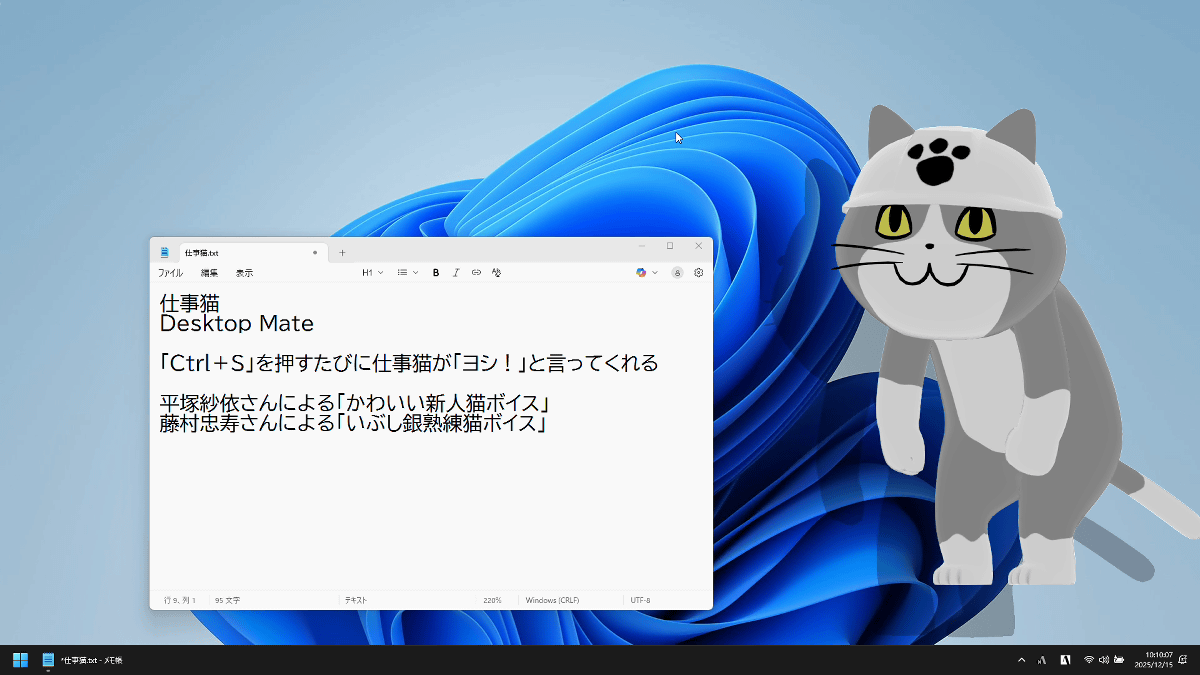Open Notepad settings gear
The width and height of the screenshot is (1200, 675).
pyautogui.click(x=698, y=272)
